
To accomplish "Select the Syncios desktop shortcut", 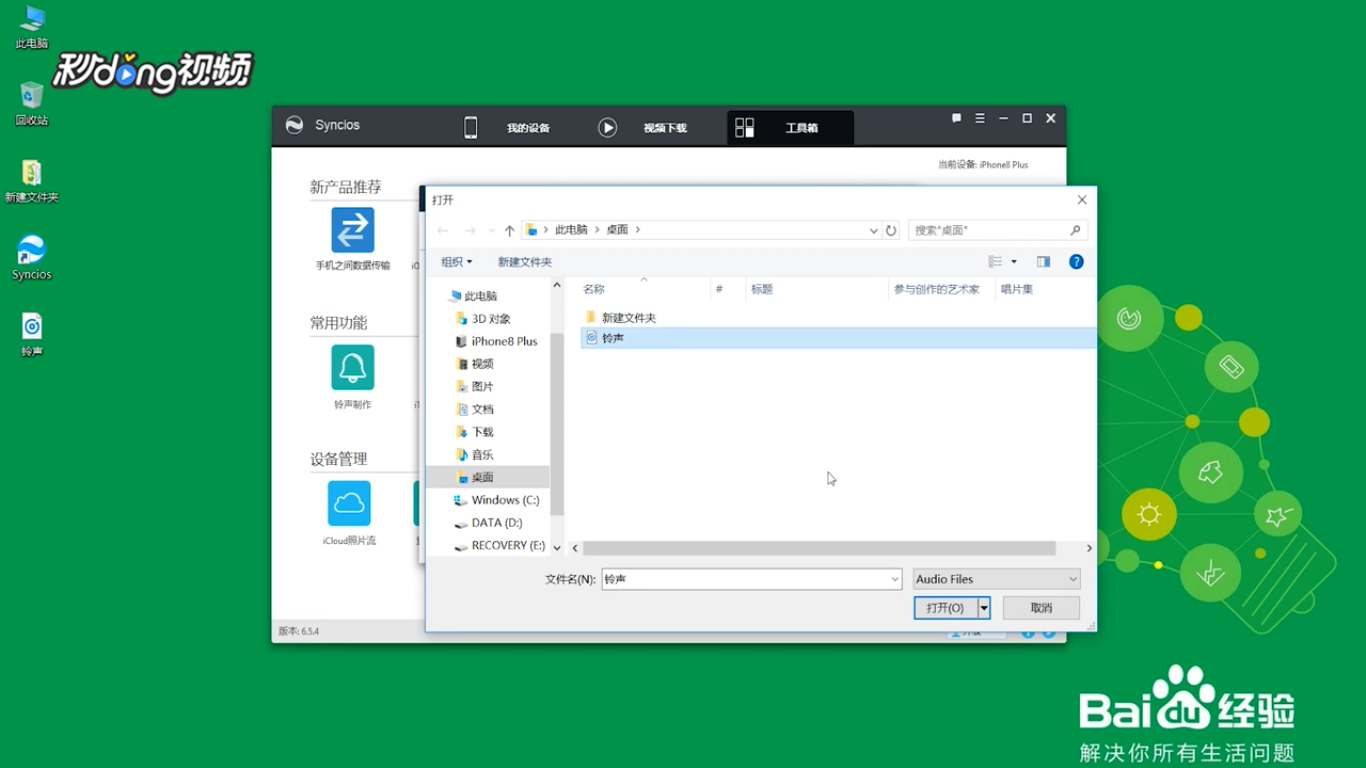I will 32,257.
